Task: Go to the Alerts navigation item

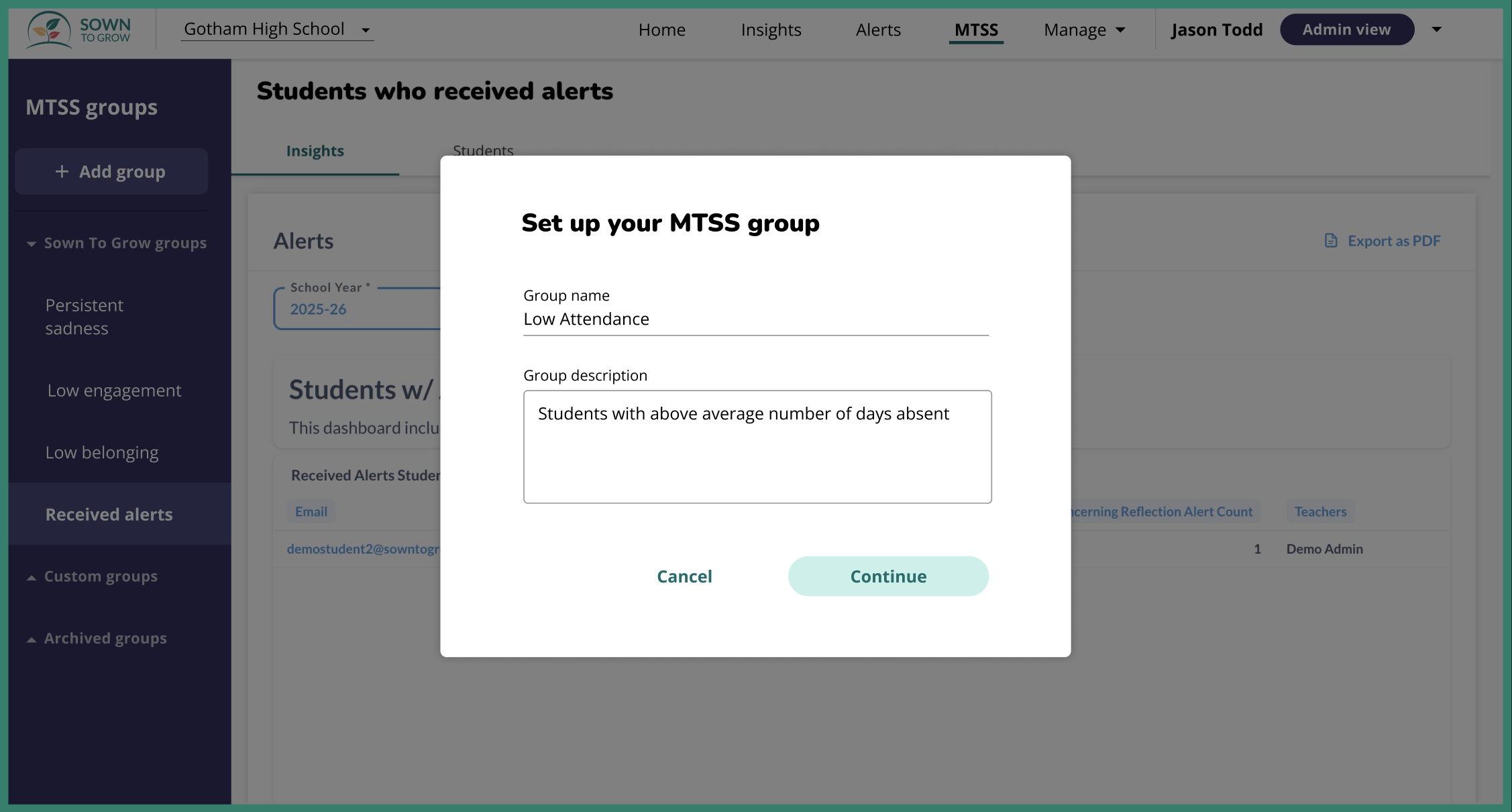Action: [x=878, y=30]
